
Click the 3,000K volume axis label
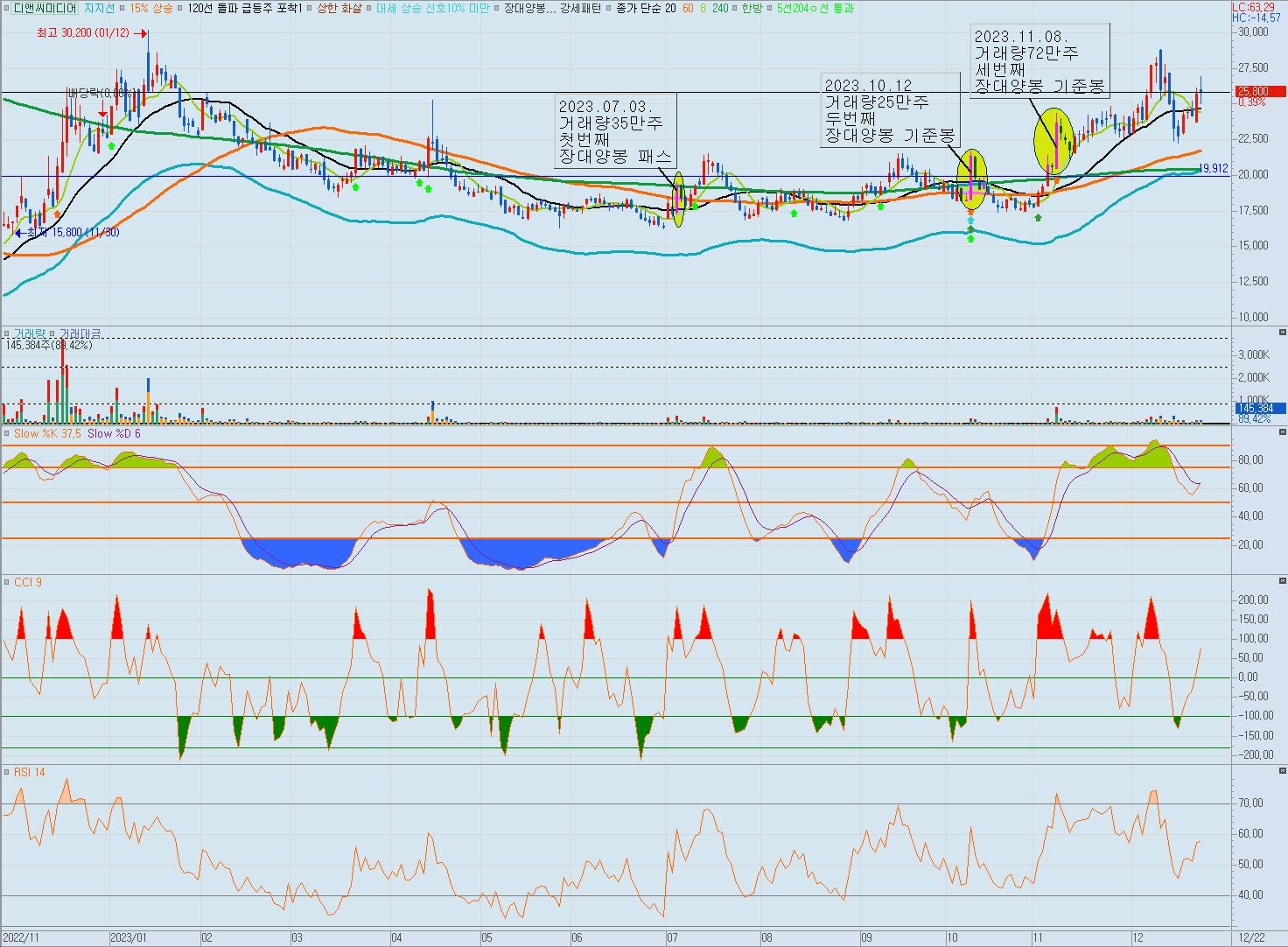click(x=1254, y=354)
